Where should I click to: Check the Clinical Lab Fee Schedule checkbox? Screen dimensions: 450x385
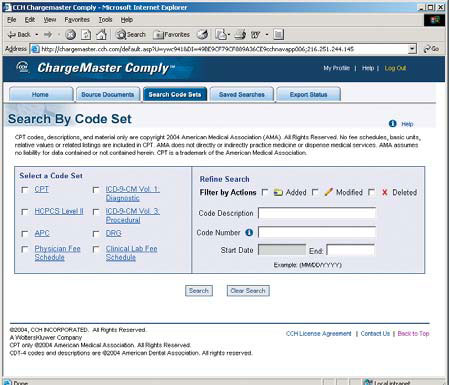click(x=96, y=249)
